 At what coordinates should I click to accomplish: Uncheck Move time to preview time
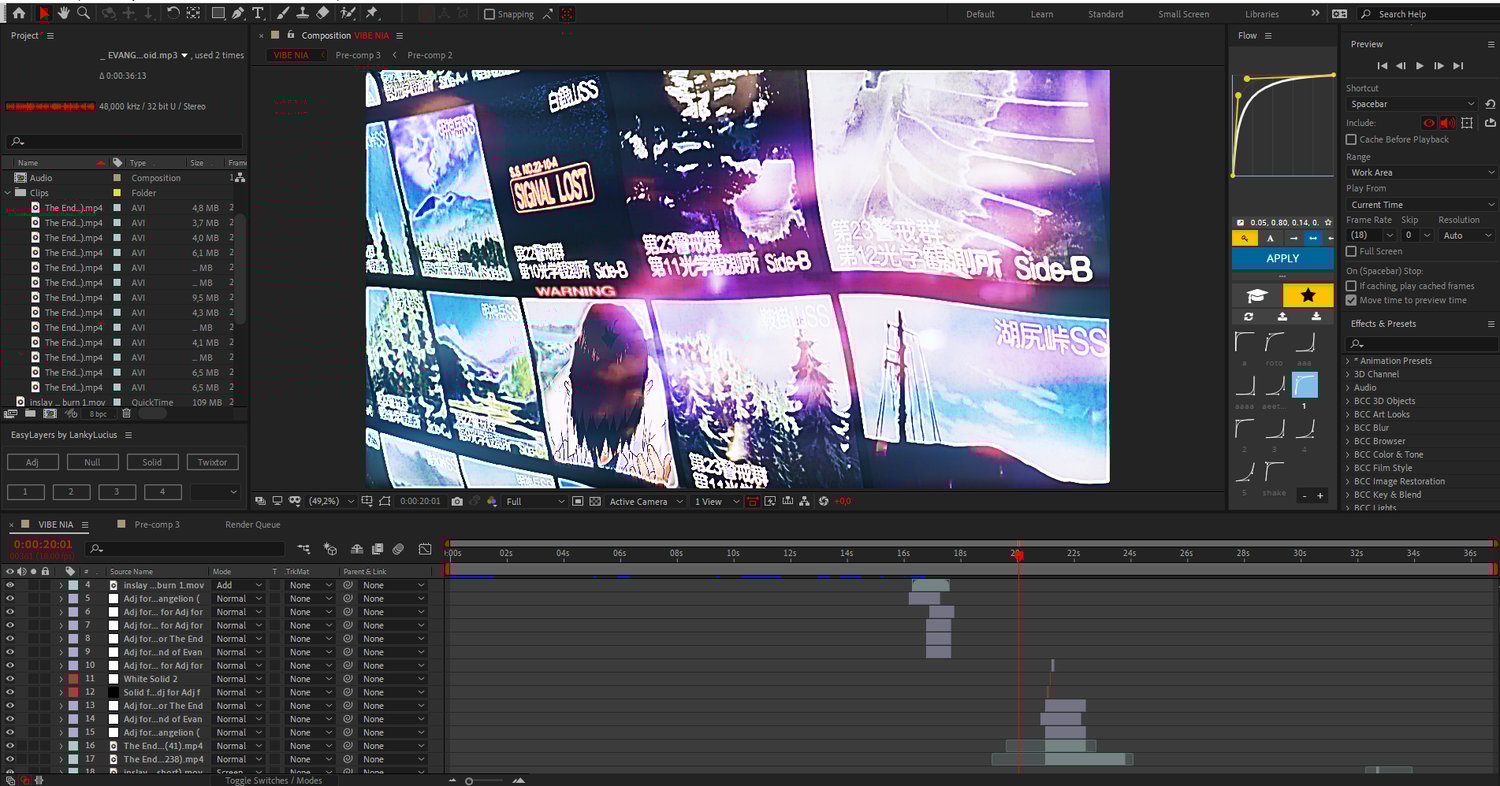[x=1352, y=300]
